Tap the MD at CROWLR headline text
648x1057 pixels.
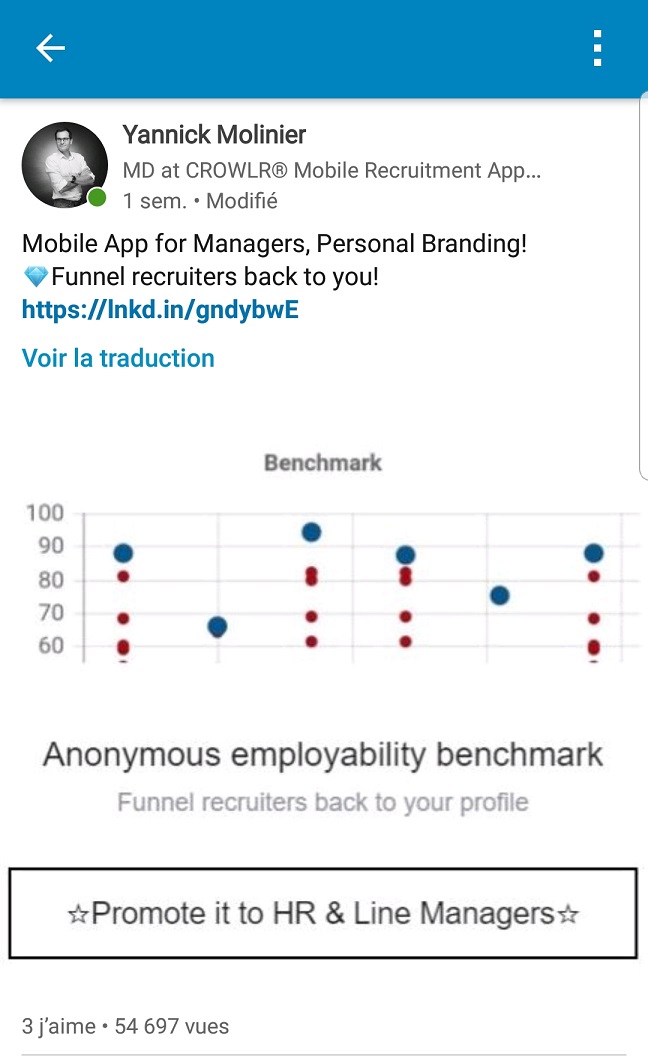point(332,171)
